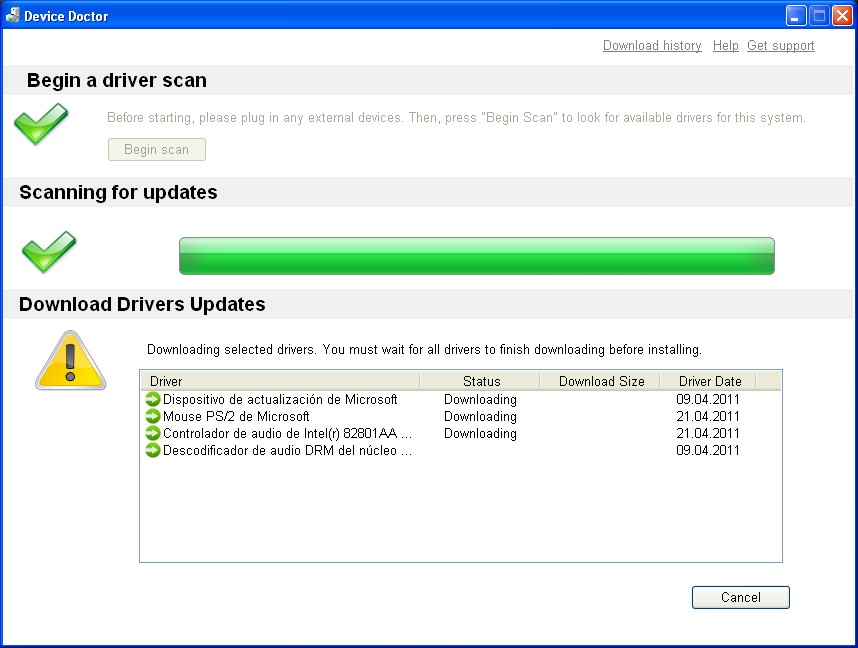This screenshot has width=858, height=648.
Task: Click the green arrow icon for Descodificador de audio
Action: (x=153, y=450)
